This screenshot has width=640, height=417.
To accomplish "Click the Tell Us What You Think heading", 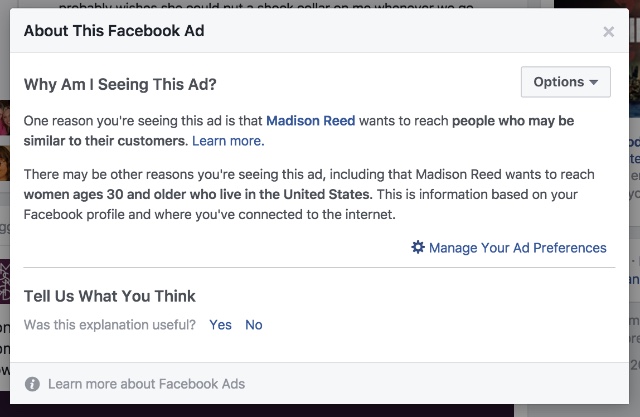I will click(109, 296).
